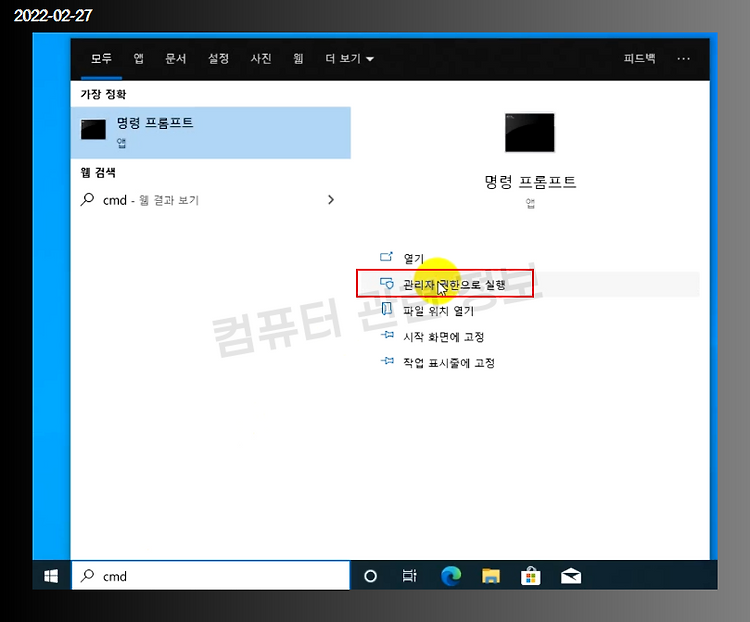The width and height of the screenshot is (750, 622).
Task: Open the 사진 filter tab
Action: pyautogui.click(x=261, y=58)
